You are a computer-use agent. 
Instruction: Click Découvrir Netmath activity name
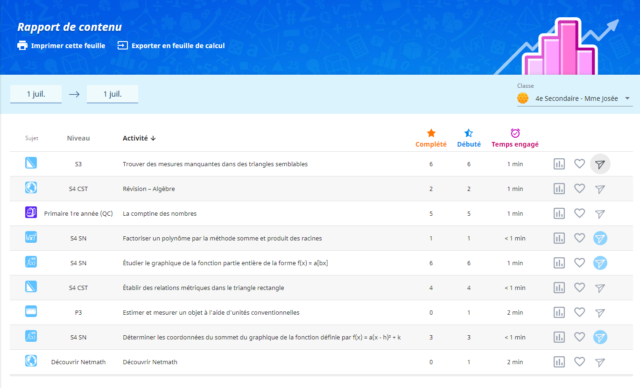coord(150,362)
